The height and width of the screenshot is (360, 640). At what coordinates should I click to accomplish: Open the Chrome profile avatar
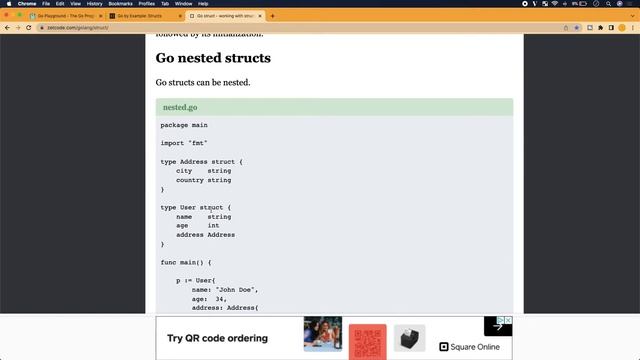coord(622,28)
